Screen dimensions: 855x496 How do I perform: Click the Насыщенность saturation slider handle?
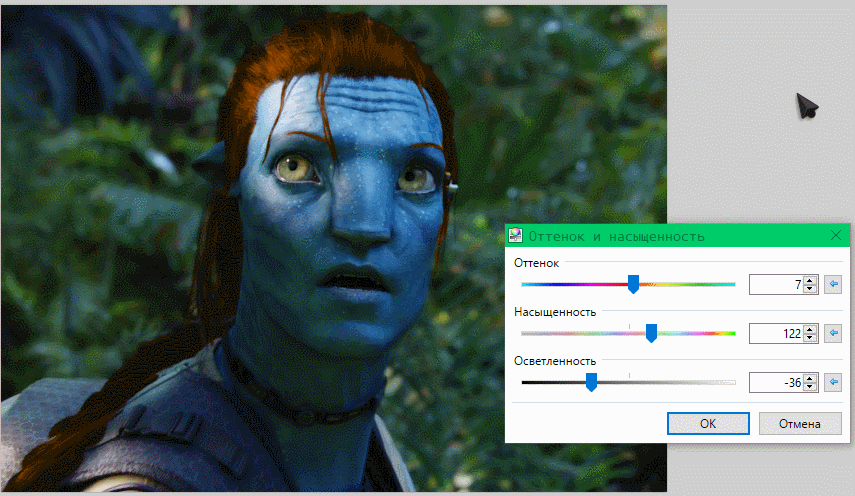[651, 333]
